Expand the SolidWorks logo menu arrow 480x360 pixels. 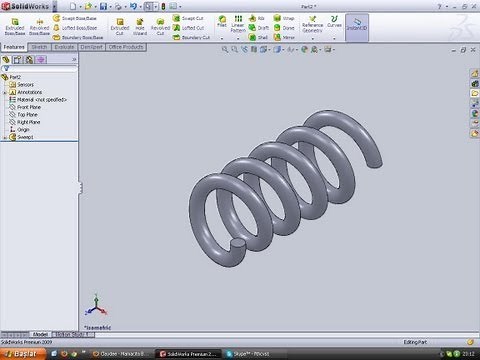(55, 6)
